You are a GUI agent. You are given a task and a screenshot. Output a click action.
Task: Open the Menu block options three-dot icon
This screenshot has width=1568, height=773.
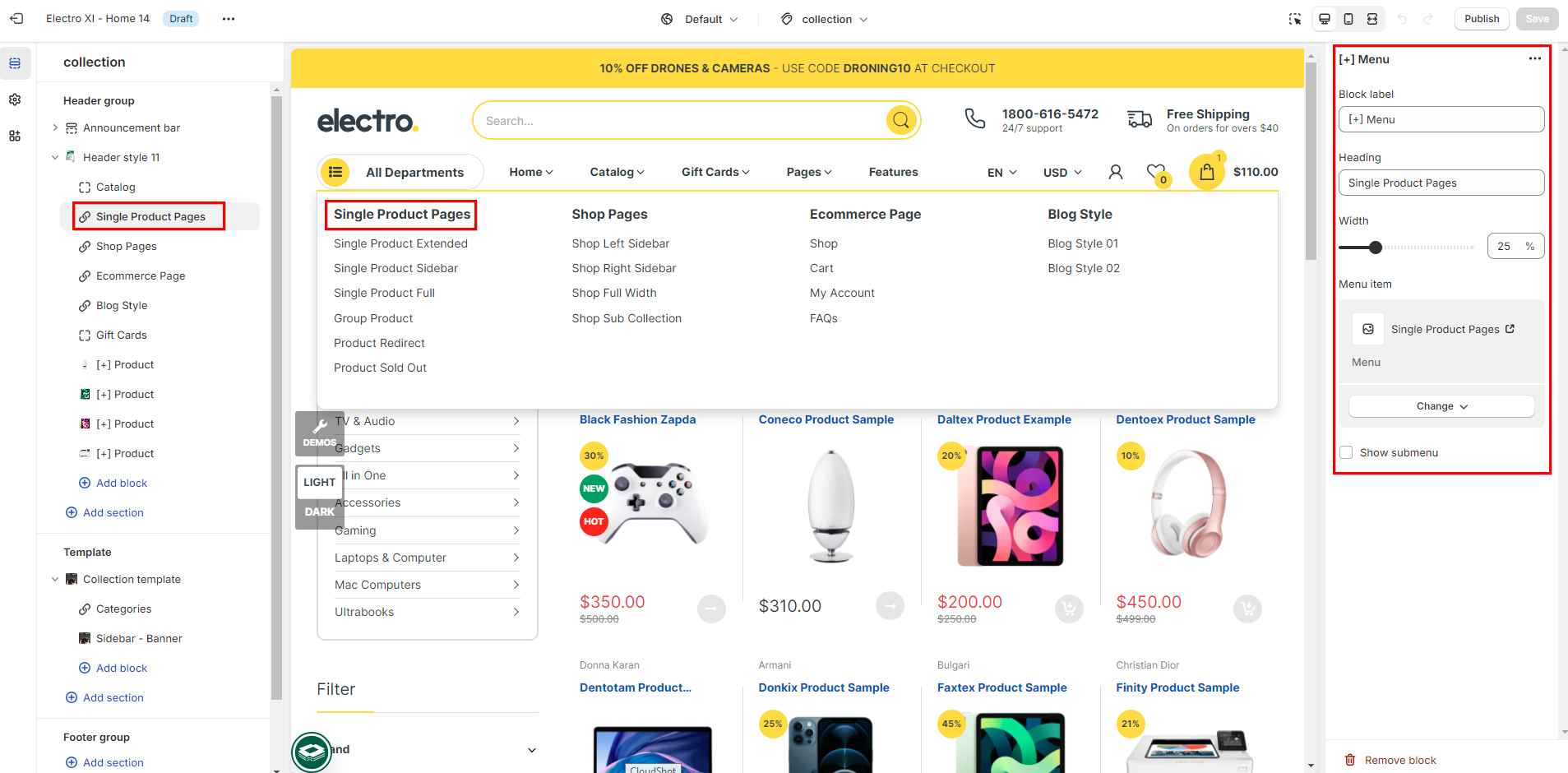pyautogui.click(x=1535, y=58)
